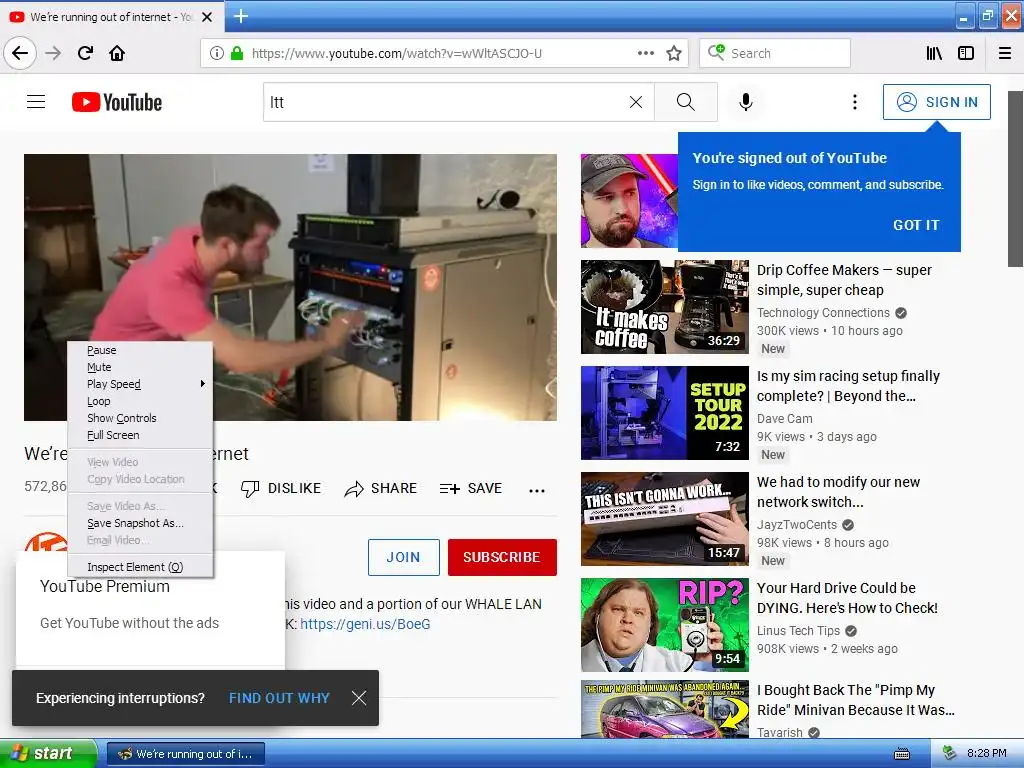Select Full Screen from the context menu
Image resolution: width=1024 pixels, height=768 pixels.
(x=140, y=435)
